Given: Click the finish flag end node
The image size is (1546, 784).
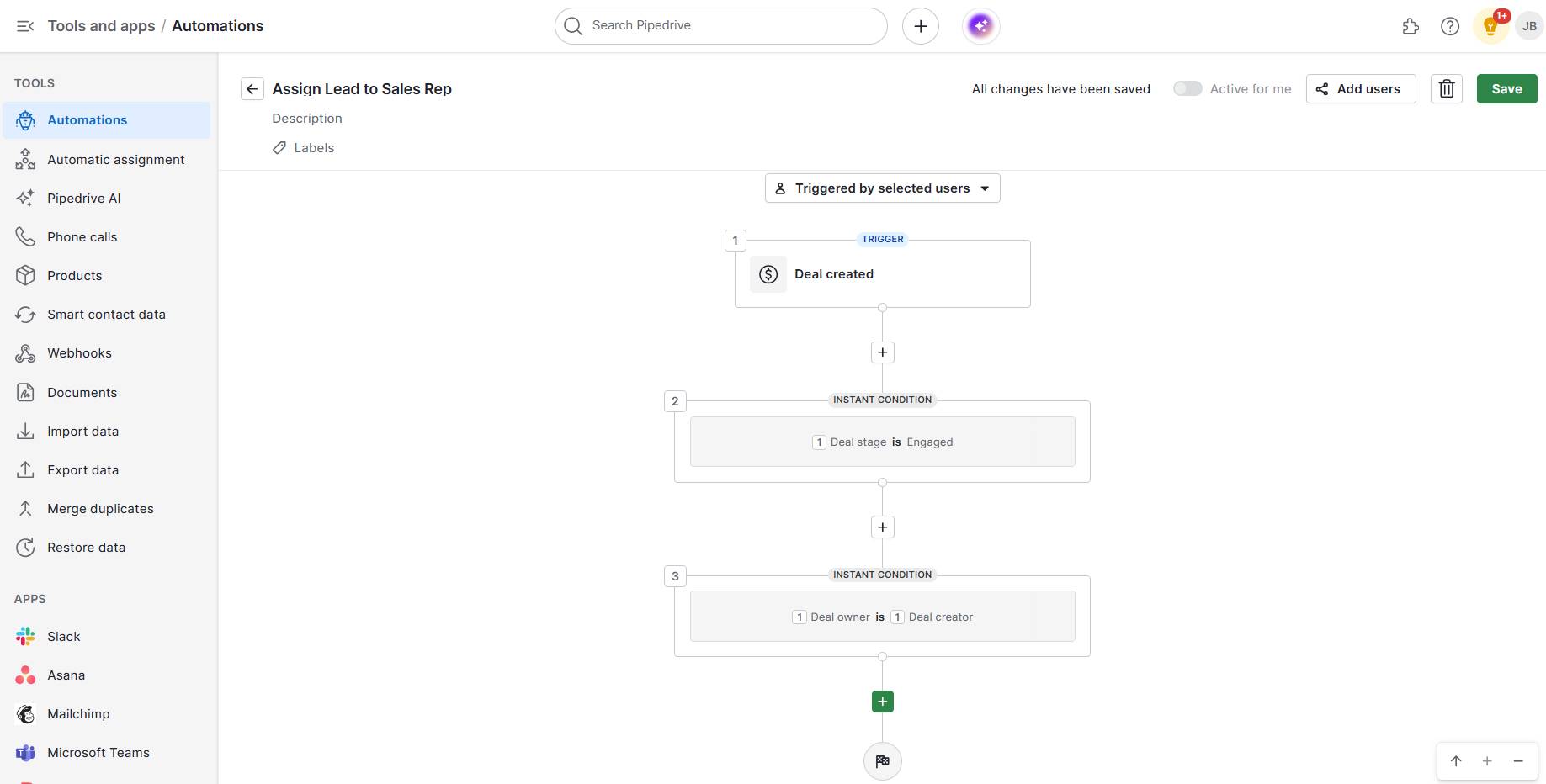Looking at the screenshot, I should pos(882,761).
